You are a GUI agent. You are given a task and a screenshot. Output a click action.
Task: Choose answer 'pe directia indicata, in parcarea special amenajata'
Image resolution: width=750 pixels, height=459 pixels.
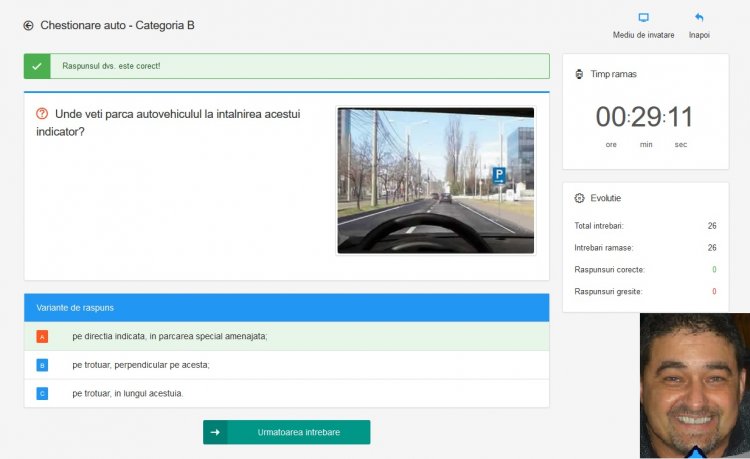coord(287,336)
